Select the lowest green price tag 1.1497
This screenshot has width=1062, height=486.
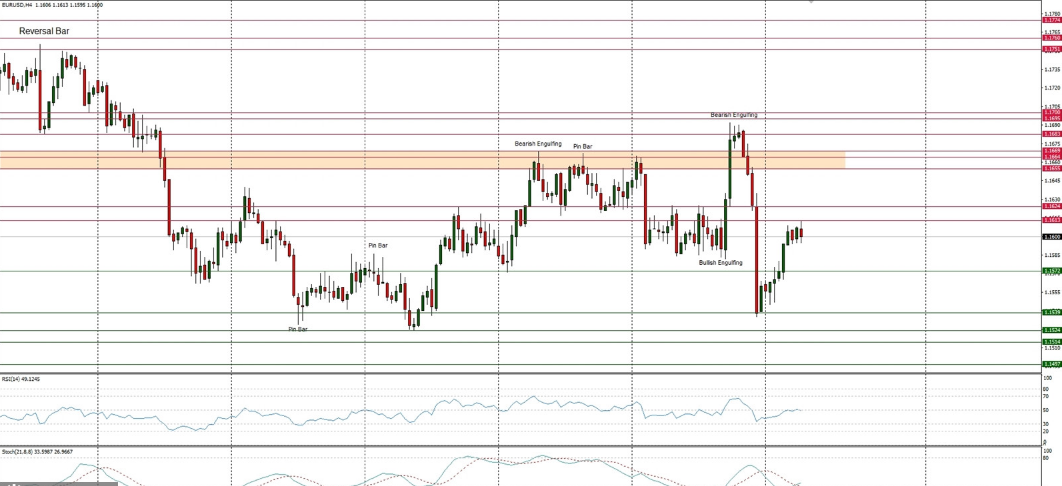(x=1051, y=364)
